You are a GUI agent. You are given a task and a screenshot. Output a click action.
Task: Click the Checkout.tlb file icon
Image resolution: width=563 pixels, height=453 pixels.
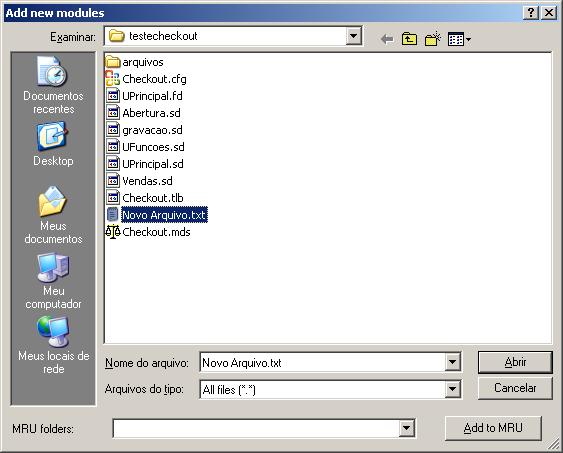(x=113, y=198)
